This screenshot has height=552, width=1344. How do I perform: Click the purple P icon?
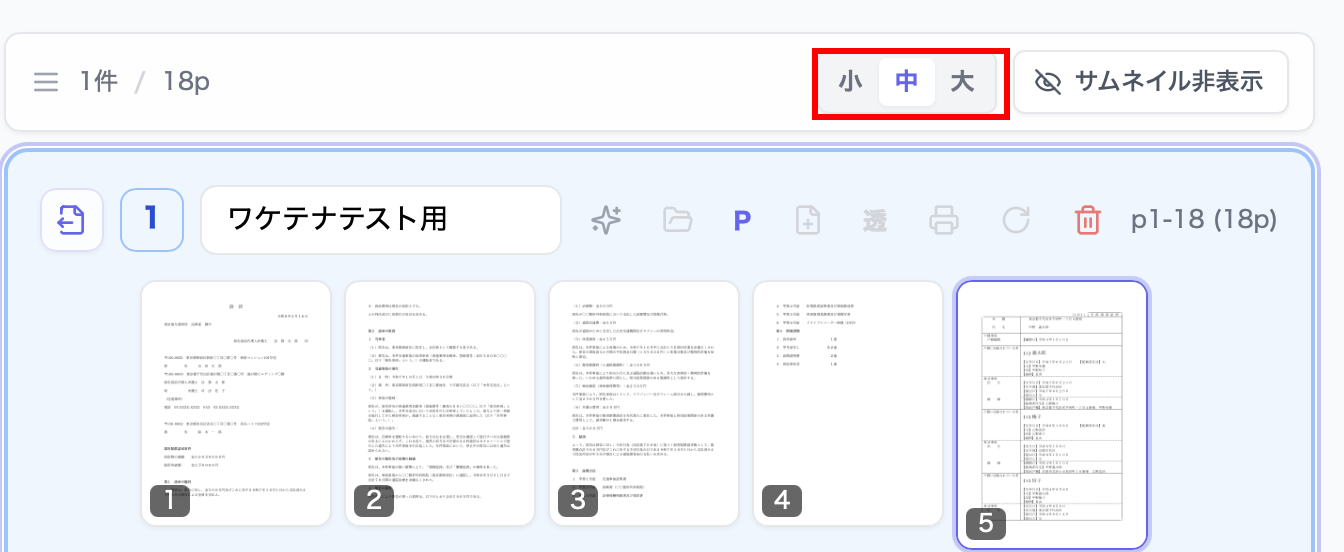pyautogui.click(x=743, y=220)
